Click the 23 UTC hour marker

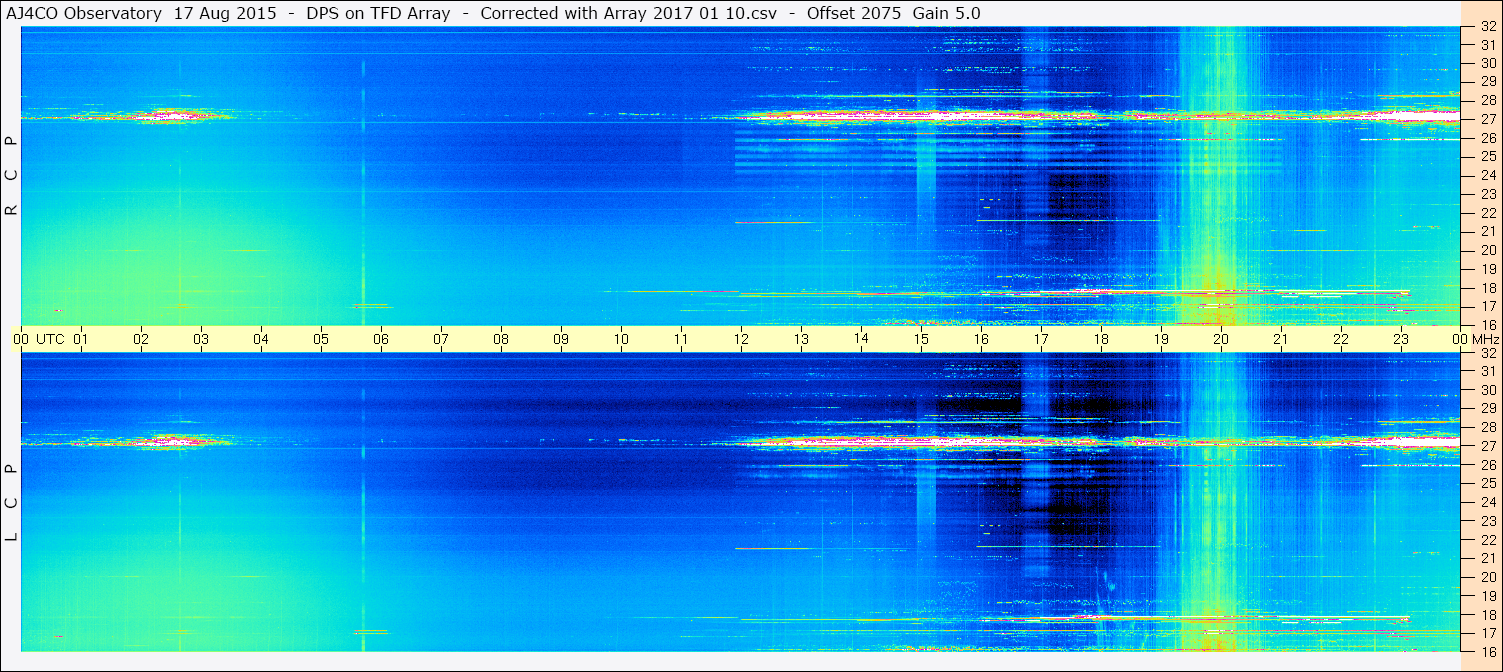coord(1401,339)
